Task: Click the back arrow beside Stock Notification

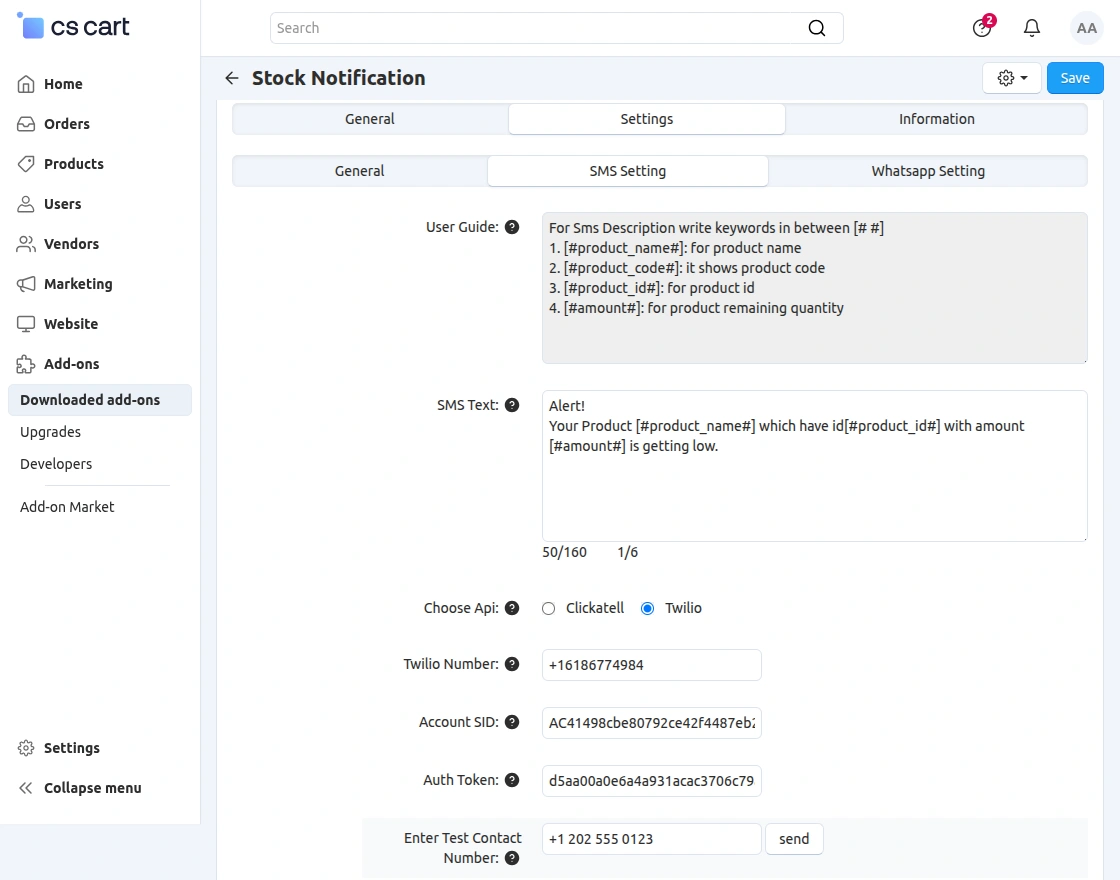Action: pos(232,78)
